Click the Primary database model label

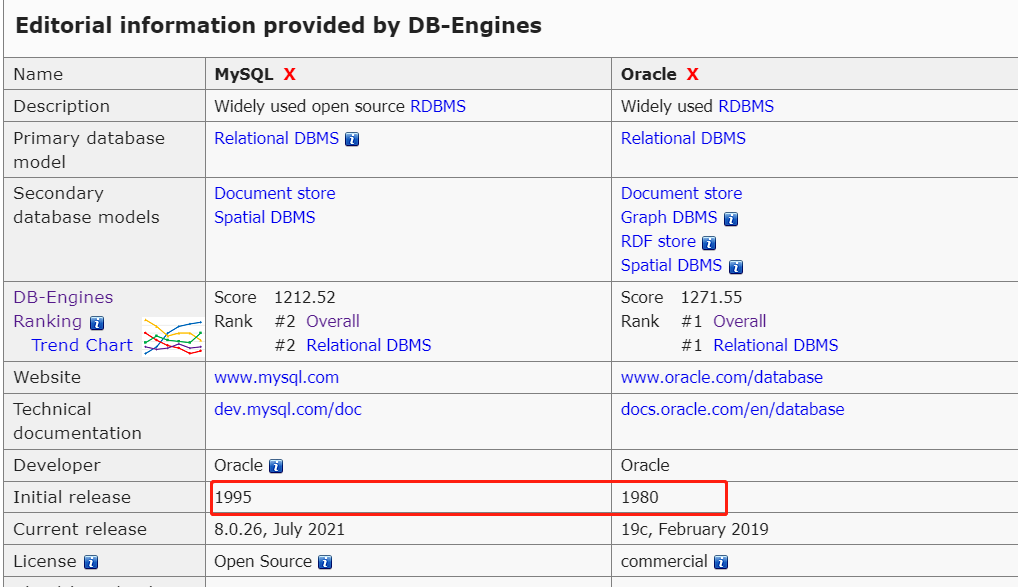coord(89,150)
